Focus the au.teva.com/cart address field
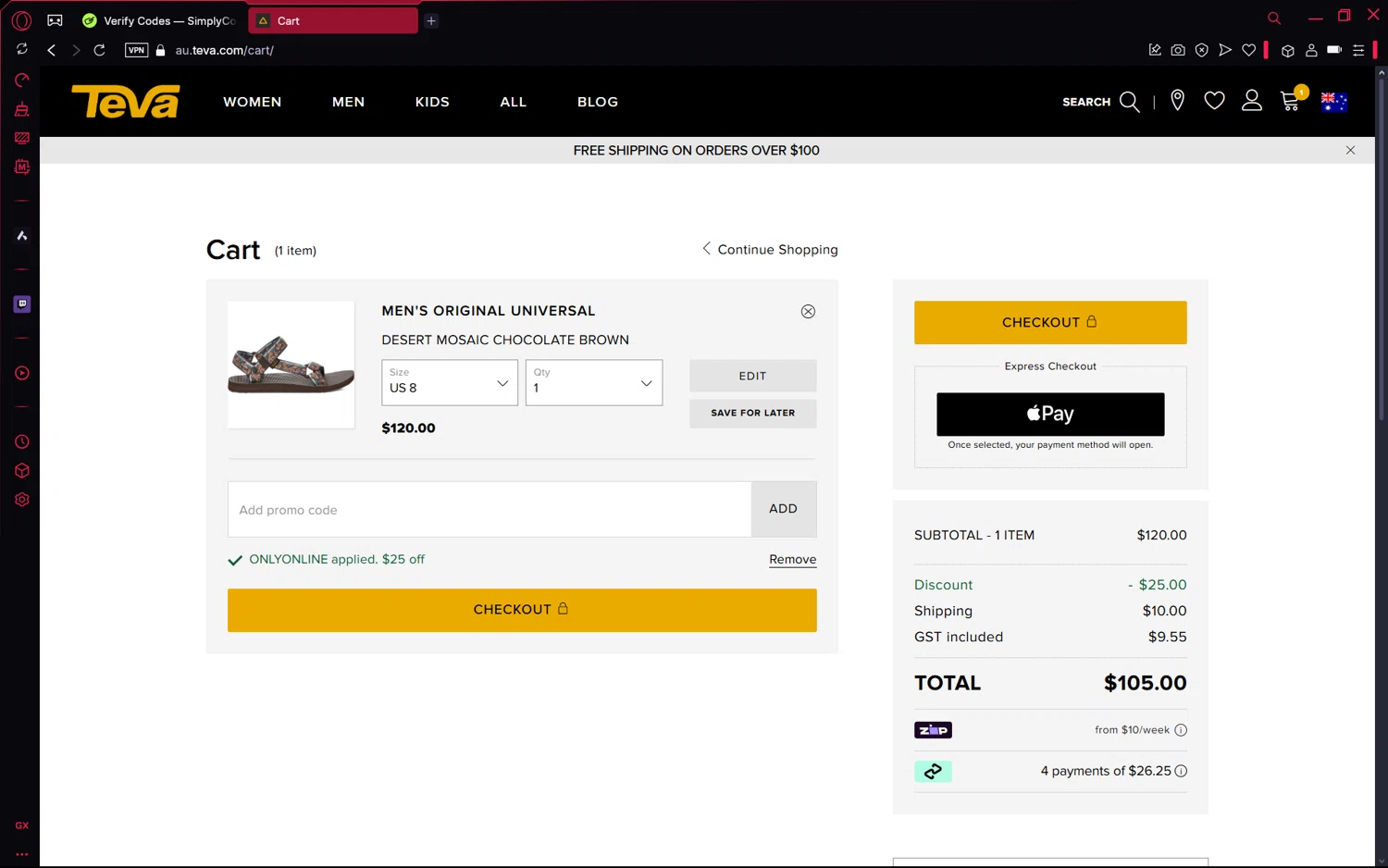 click(x=225, y=50)
